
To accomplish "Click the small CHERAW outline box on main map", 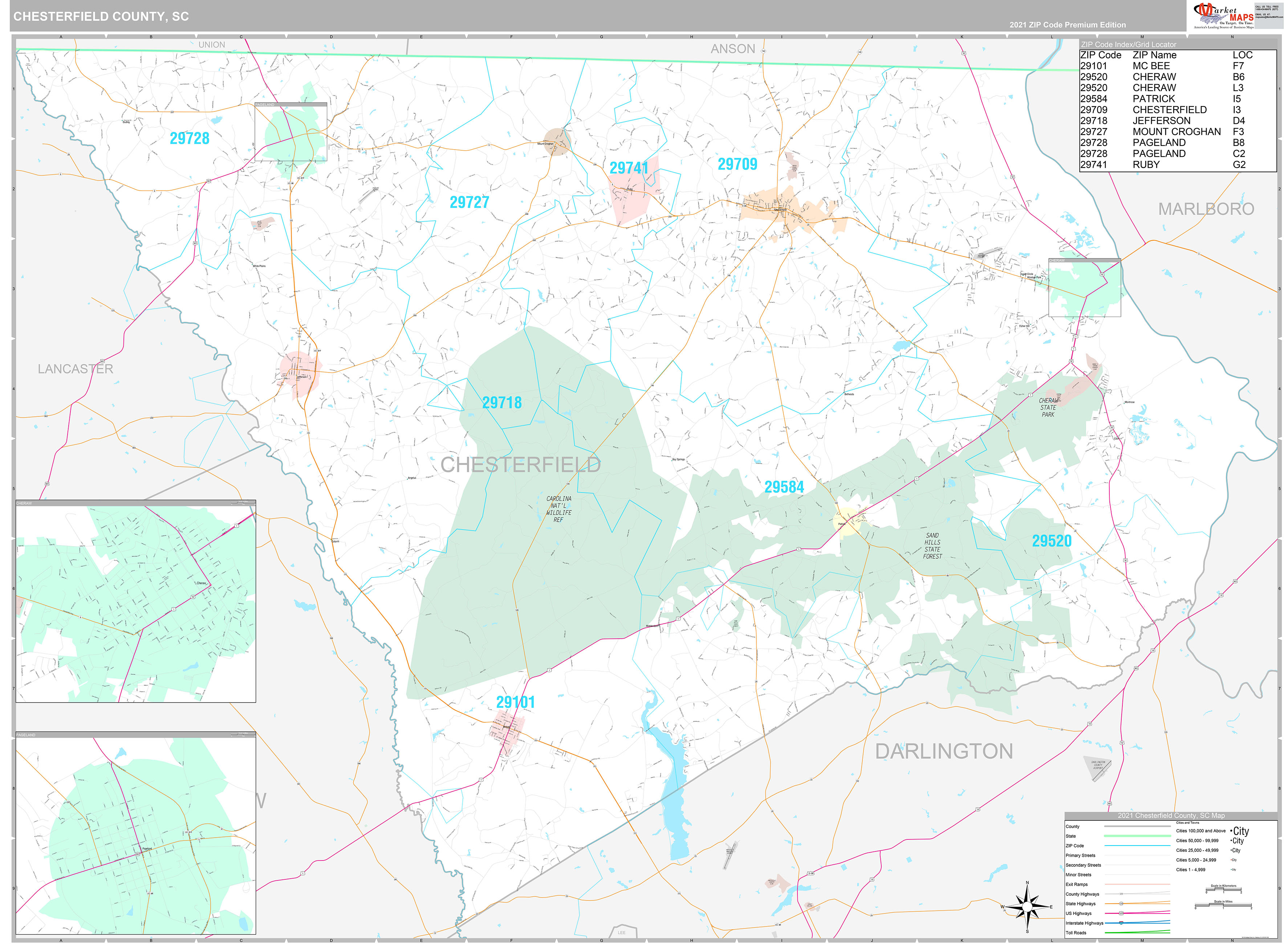I will (x=1085, y=288).
